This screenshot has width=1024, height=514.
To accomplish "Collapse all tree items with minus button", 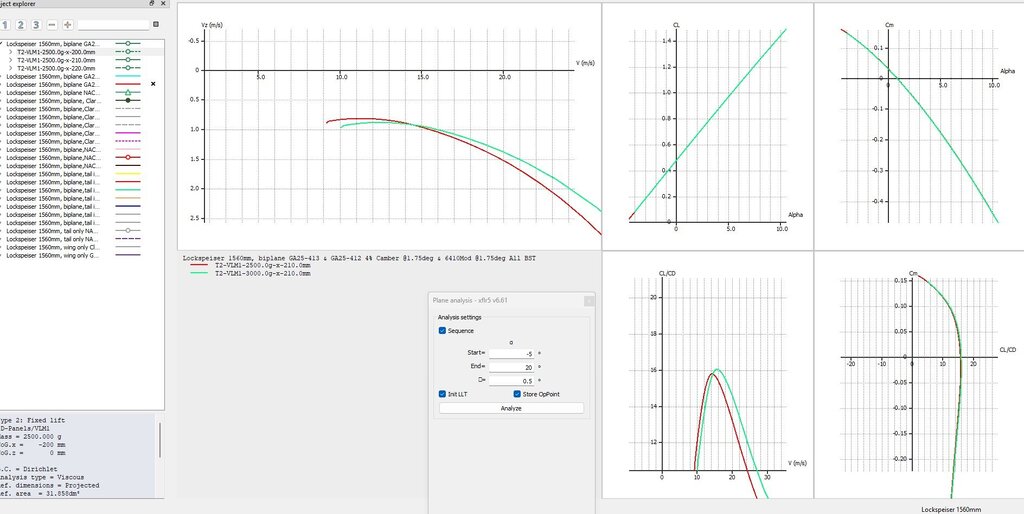I will [x=53, y=24].
